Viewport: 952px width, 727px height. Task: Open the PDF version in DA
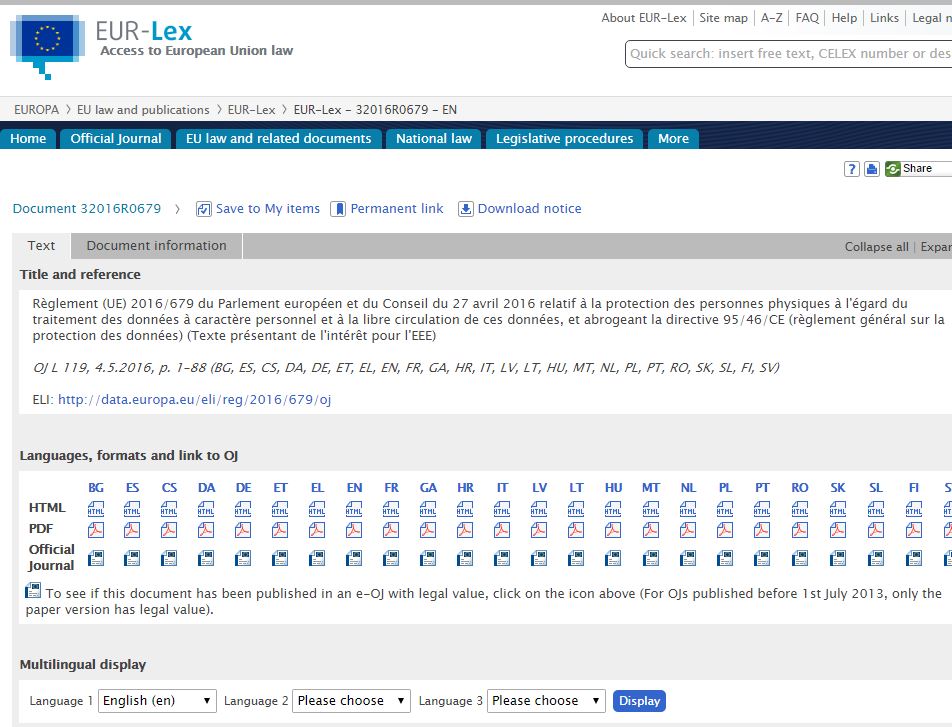pos(206,530)
